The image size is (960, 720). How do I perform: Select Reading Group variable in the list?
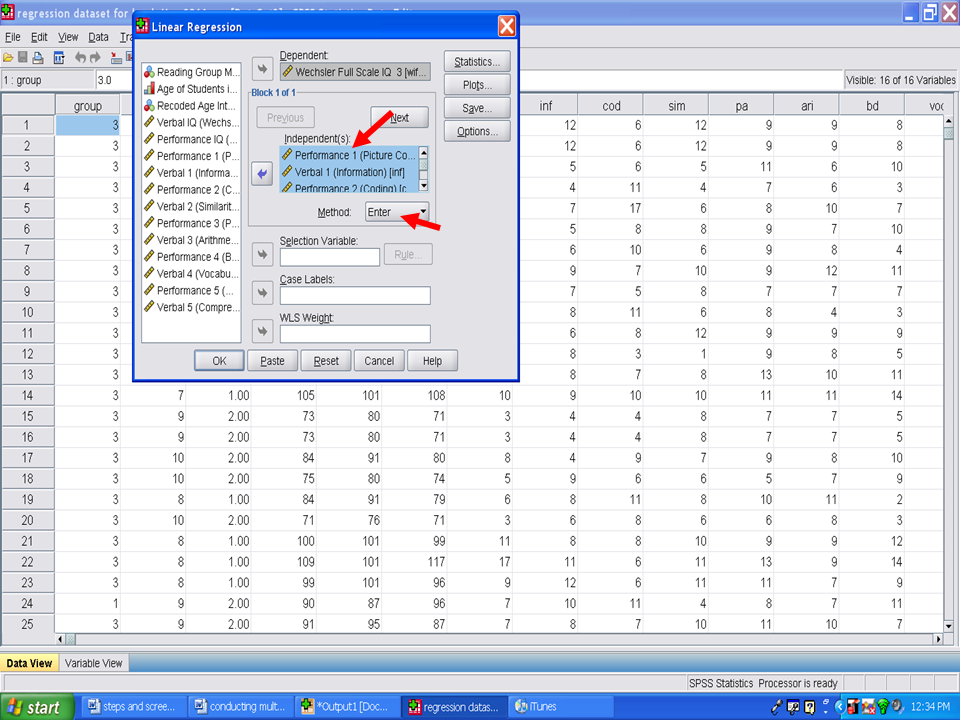(x=197, y=72)
